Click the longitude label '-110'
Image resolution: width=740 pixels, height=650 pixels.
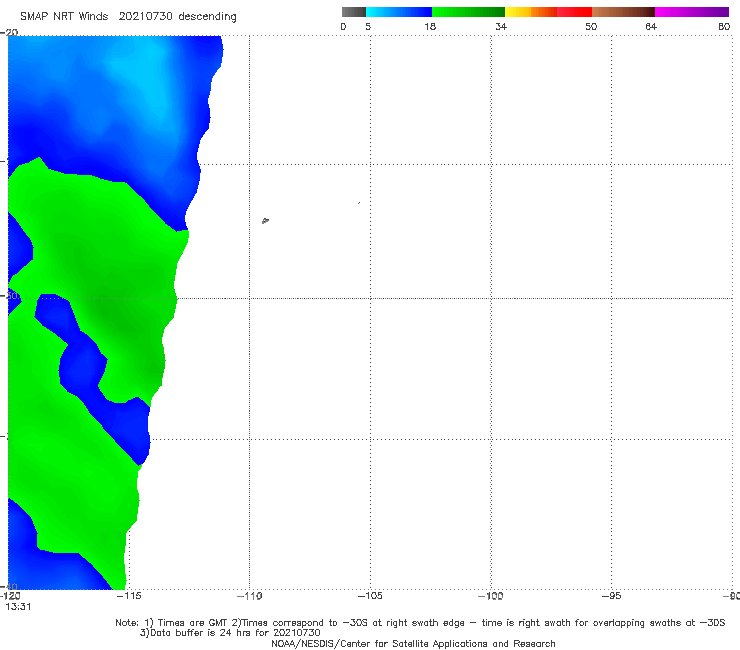[249, 596]
